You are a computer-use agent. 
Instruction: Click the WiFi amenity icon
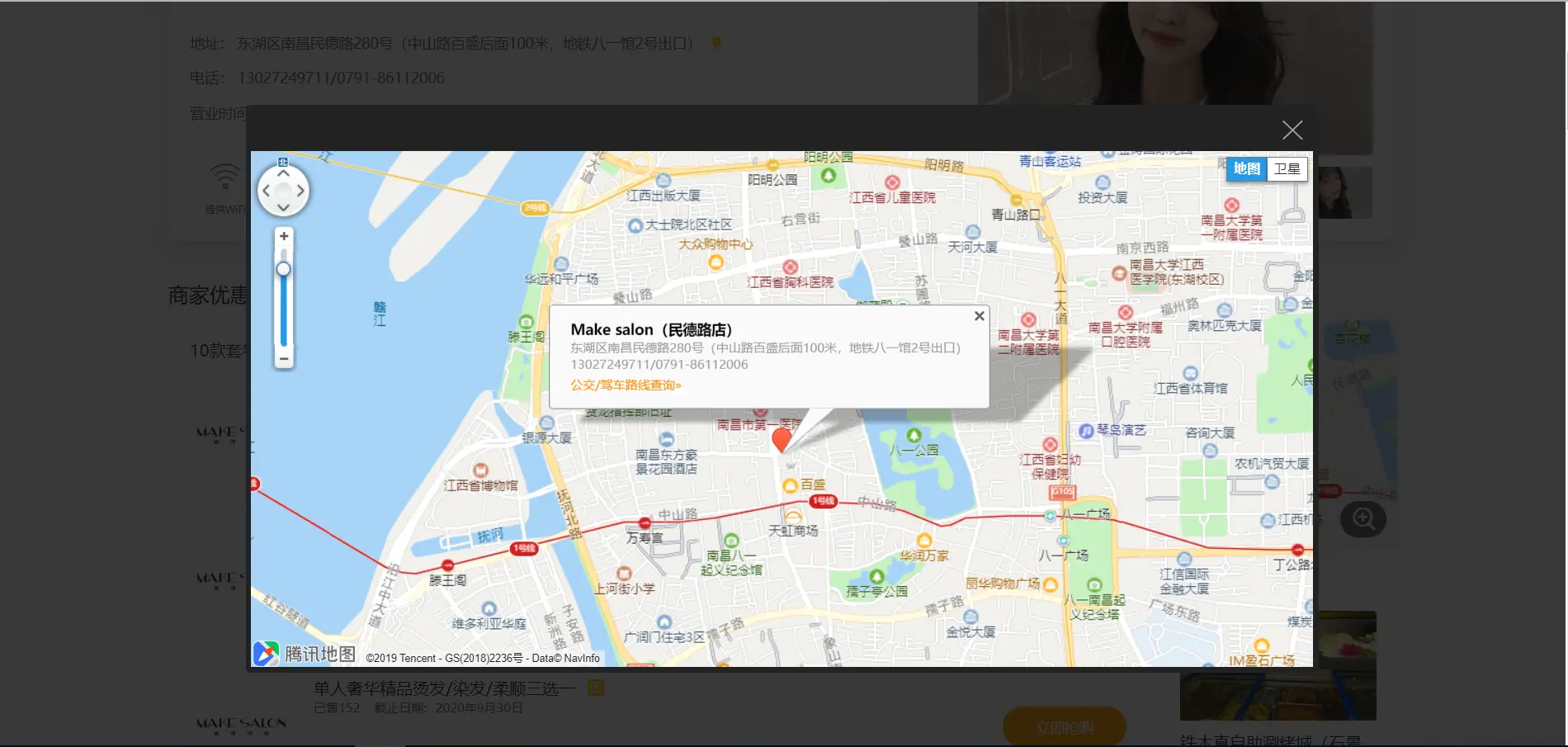coord(227,176)
